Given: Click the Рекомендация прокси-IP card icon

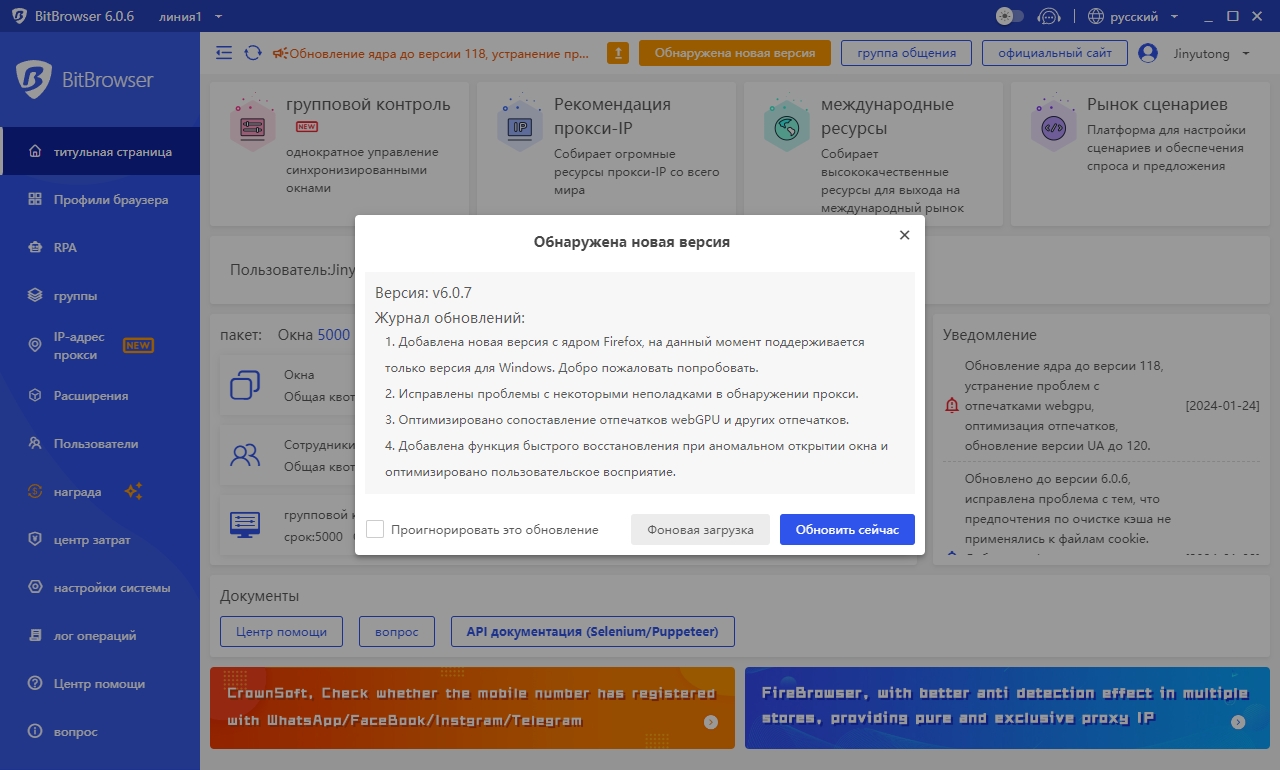Looking at the screenshot, I should click(x=520, y=124).
